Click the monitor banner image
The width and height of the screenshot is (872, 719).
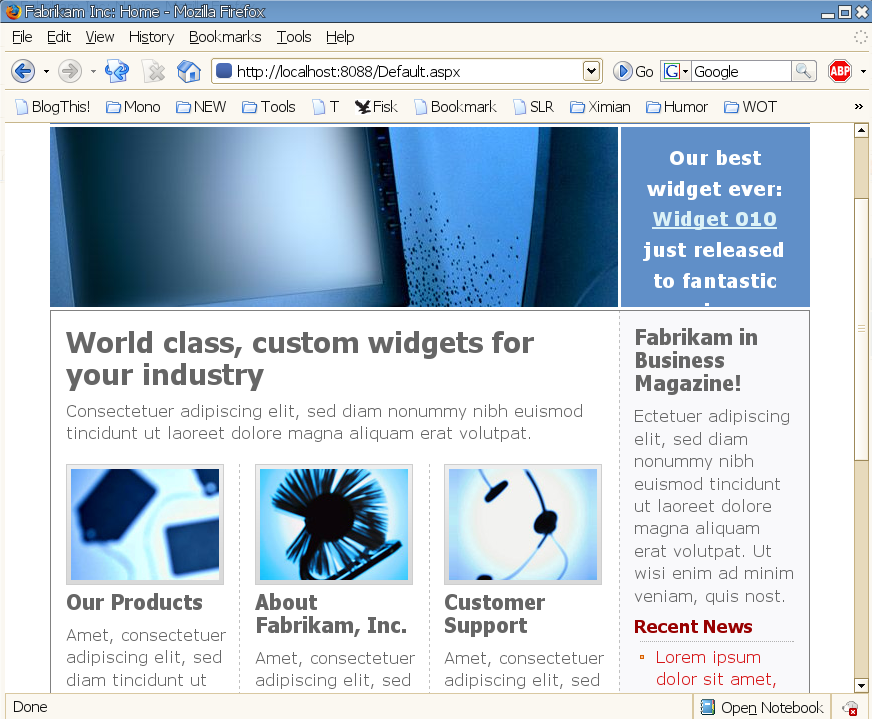(334, 217)
